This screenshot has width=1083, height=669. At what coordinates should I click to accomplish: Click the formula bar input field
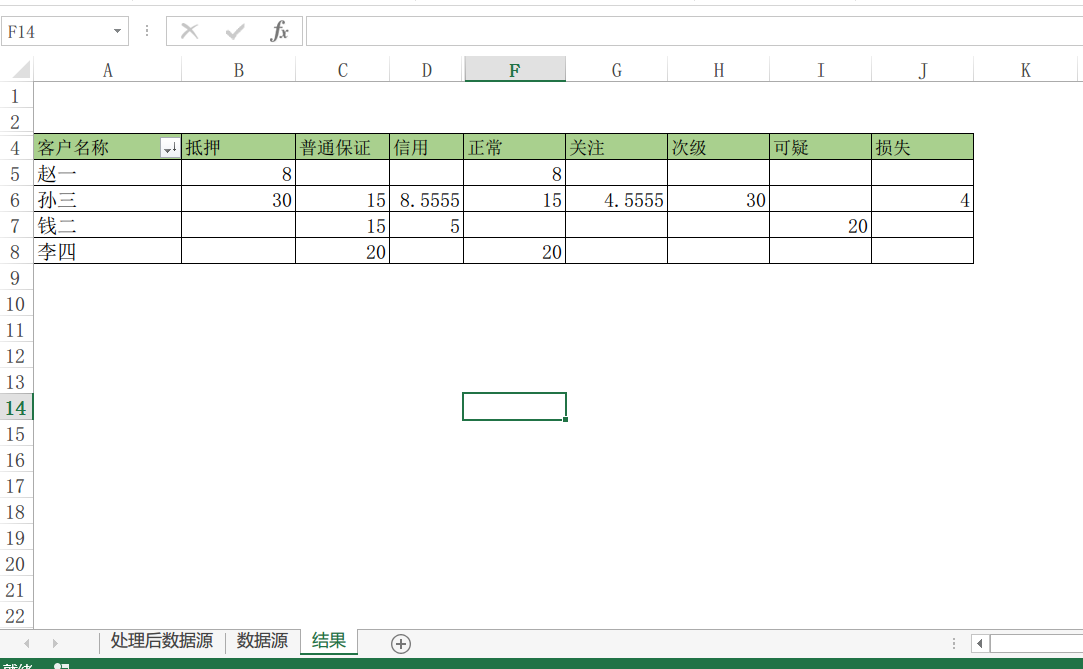690,32
